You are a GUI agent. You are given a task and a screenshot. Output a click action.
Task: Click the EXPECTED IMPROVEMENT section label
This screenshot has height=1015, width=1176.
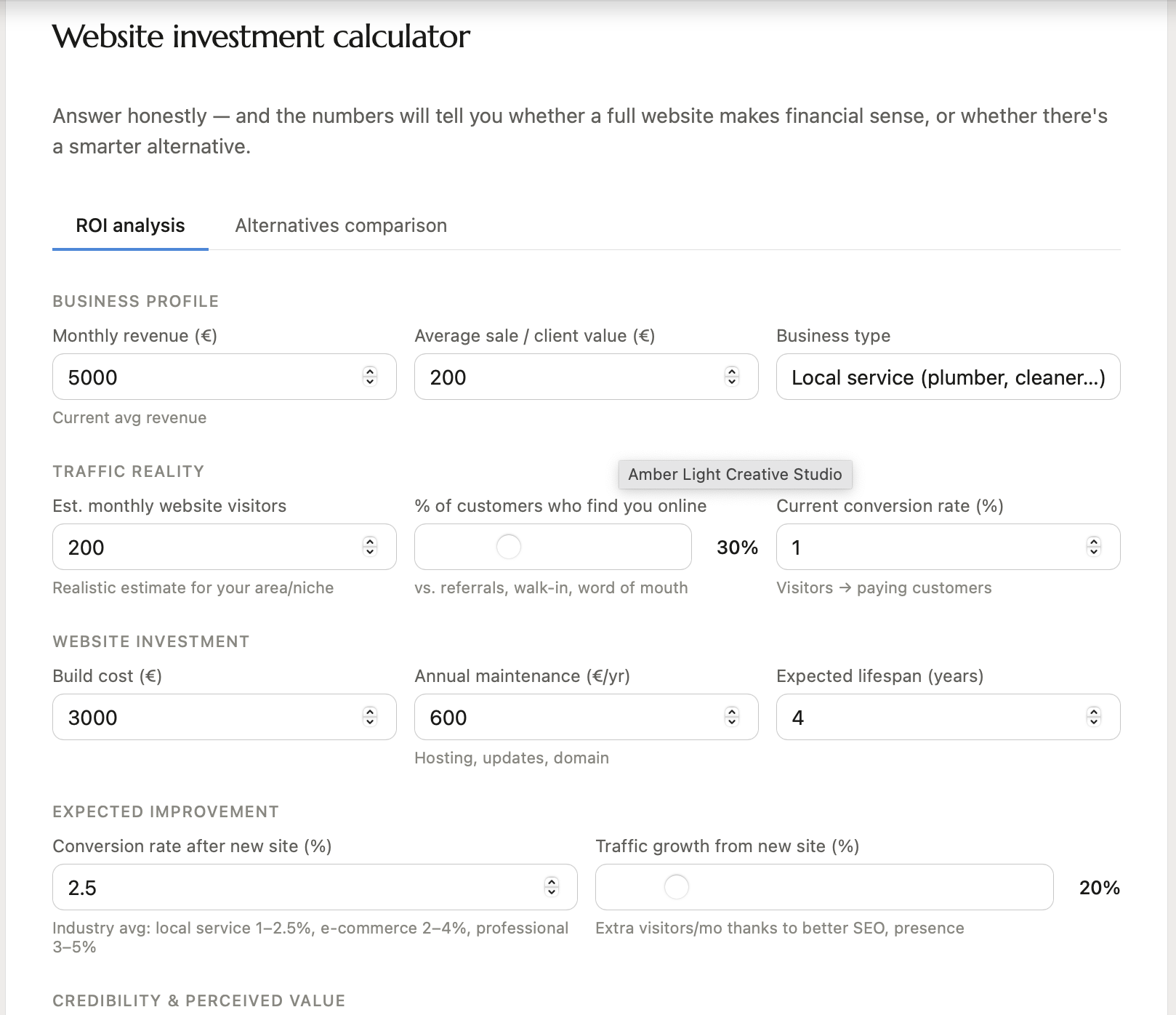166,811
